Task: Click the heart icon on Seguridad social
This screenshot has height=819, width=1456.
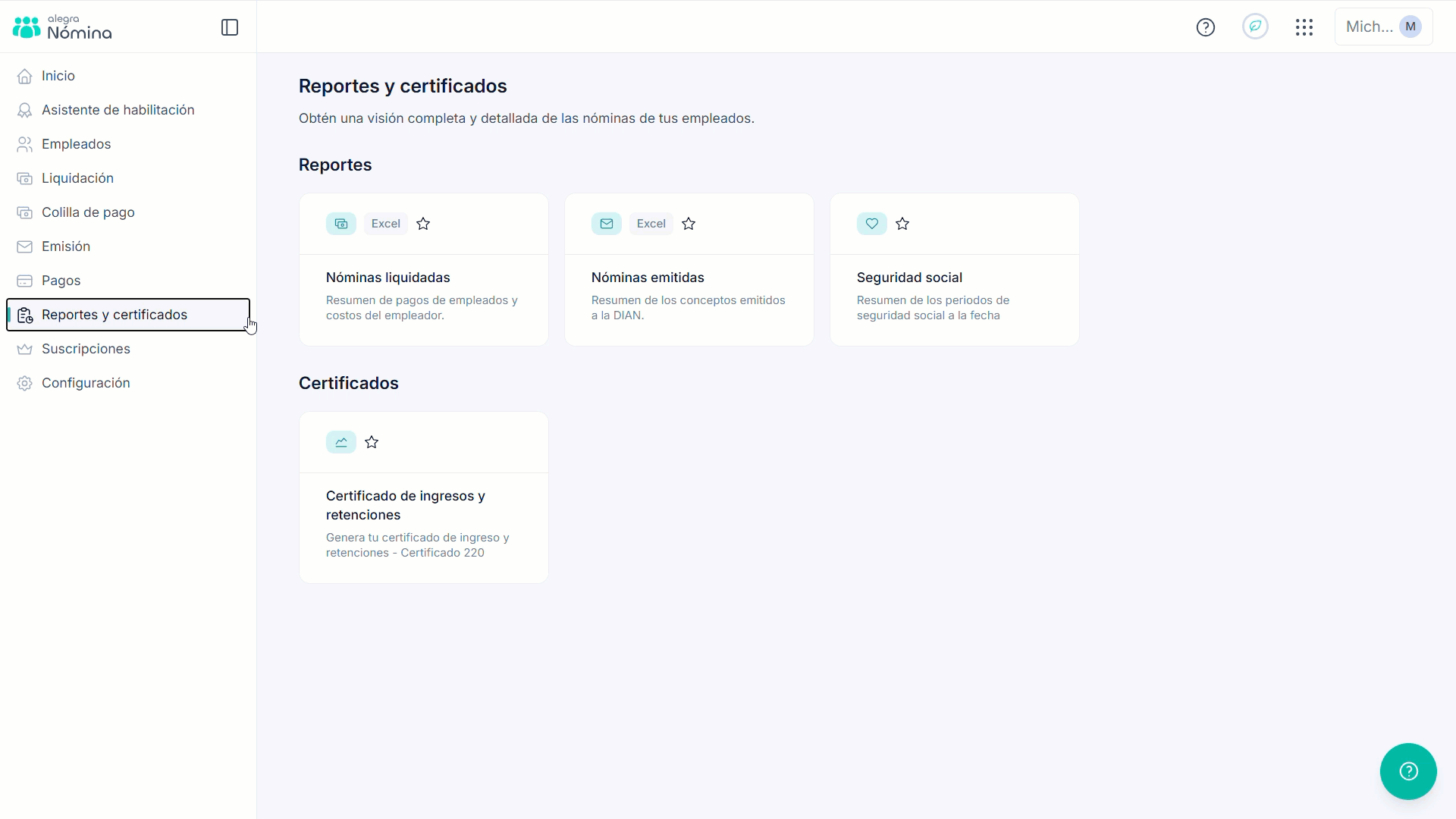Action: [872, 224]
